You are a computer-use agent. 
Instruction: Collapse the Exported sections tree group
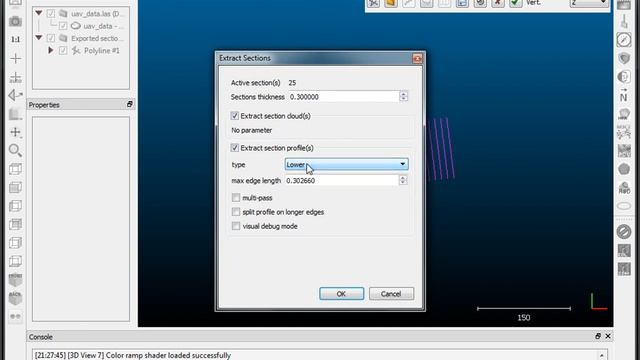[x=39, y=38]
